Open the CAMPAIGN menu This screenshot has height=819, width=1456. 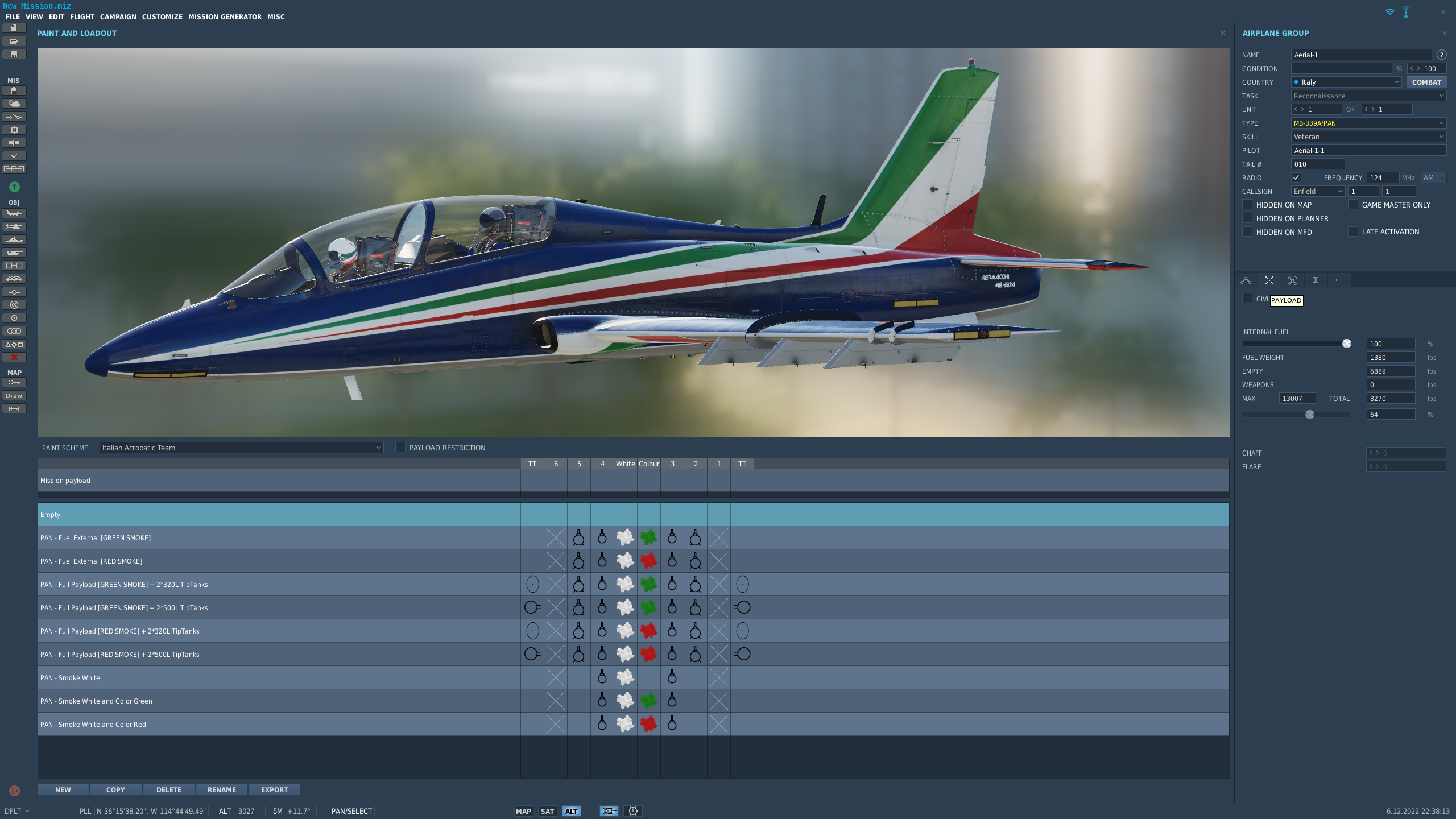pyautogui.click(x=118, y=16)
